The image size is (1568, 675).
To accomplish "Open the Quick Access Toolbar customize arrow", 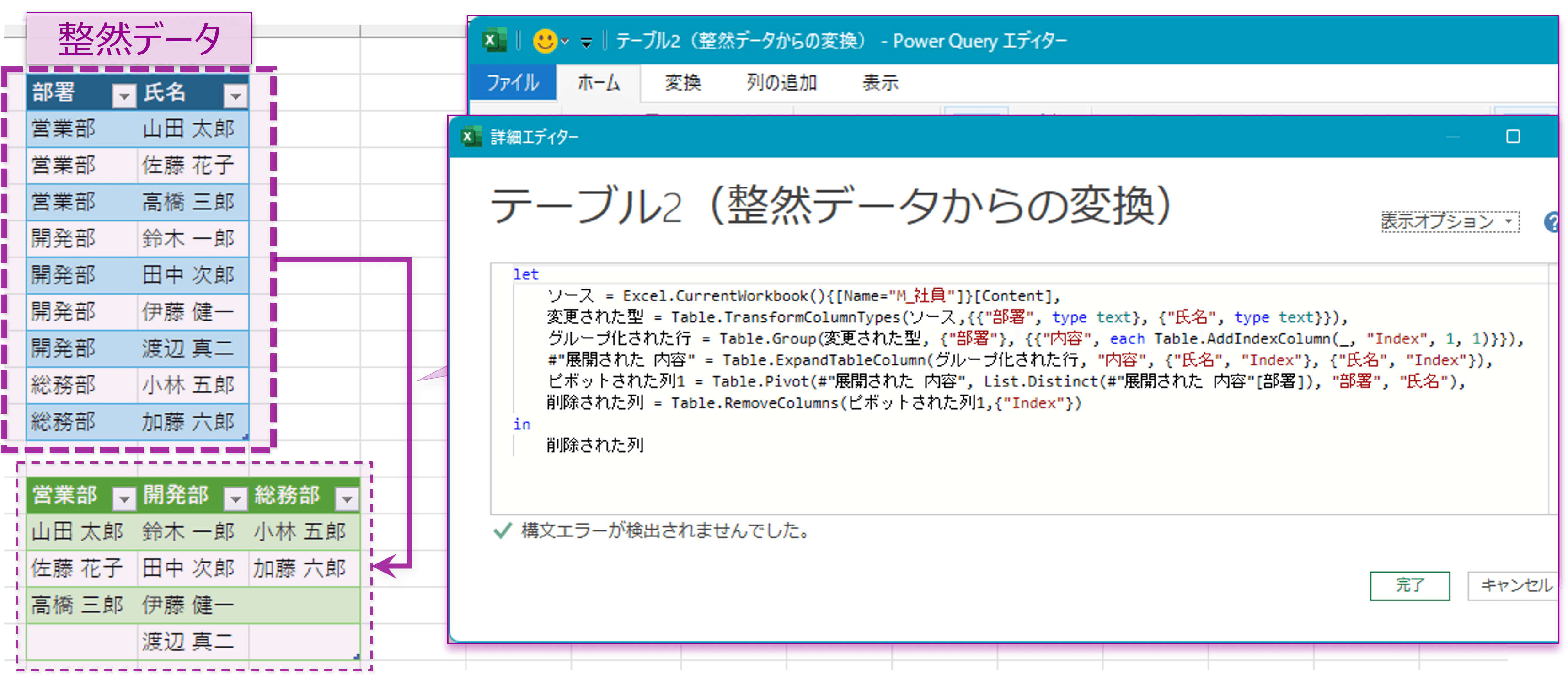I will click(x=586, y=43).
